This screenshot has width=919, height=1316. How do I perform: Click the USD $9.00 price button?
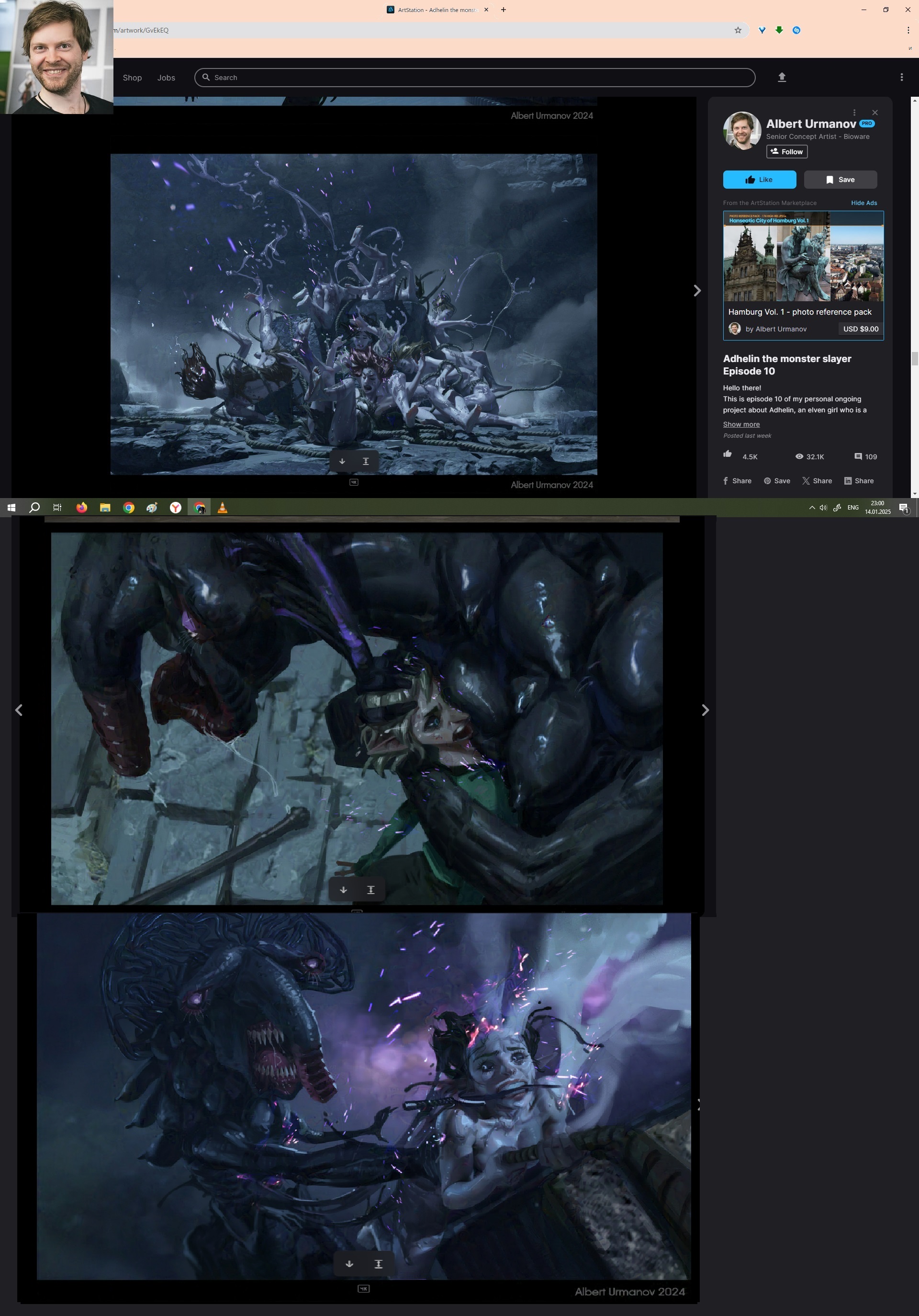[860, 329]
